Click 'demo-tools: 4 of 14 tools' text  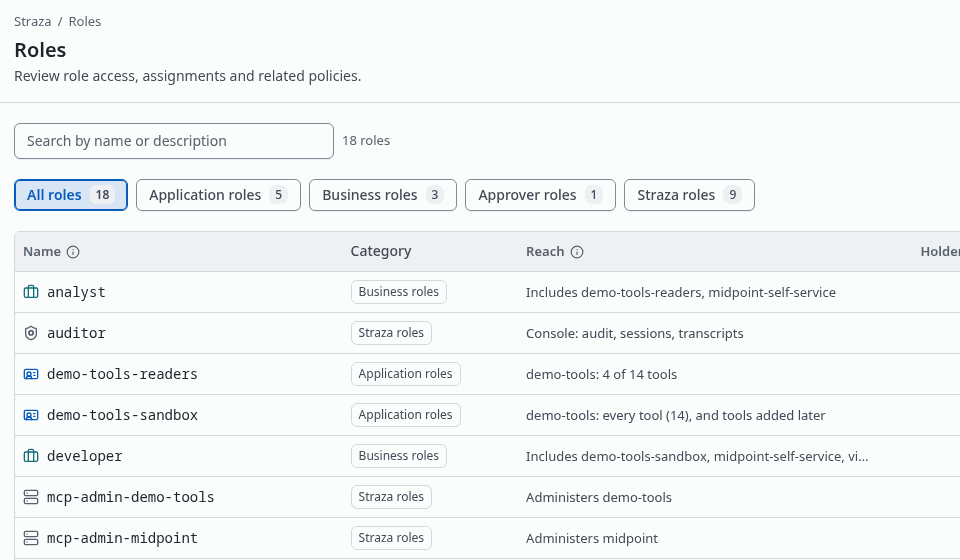[601, 375]
